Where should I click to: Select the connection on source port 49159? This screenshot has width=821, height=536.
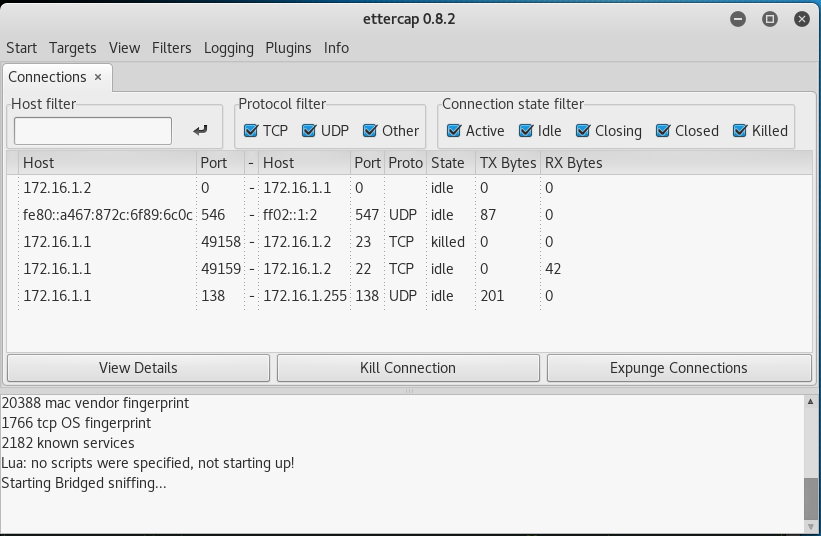pyautogui.click(x=409, y=269)
